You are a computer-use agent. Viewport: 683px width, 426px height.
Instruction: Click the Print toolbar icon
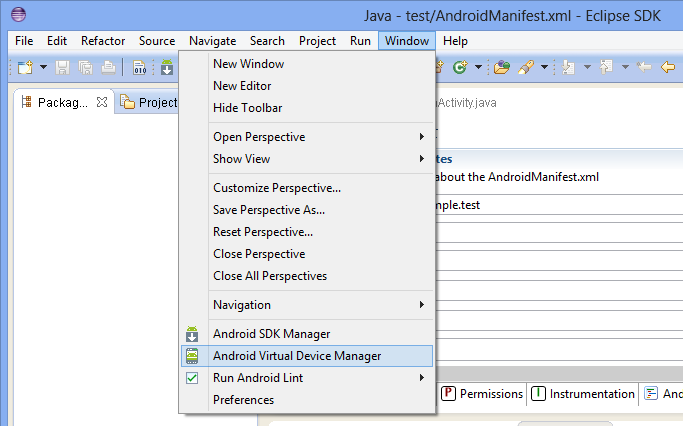coord(108,68)
